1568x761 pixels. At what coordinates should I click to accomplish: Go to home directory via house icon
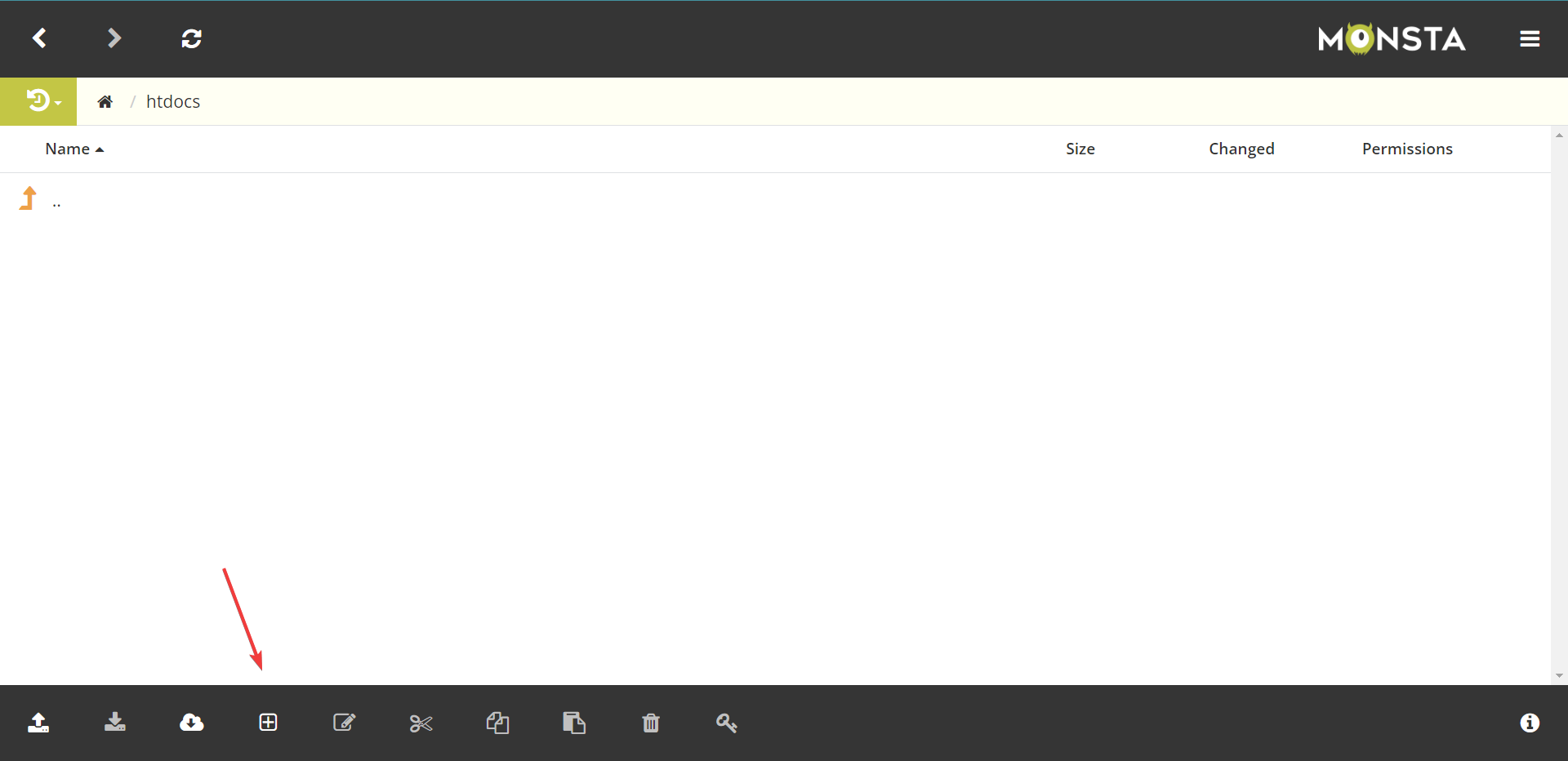coord(105,101)
